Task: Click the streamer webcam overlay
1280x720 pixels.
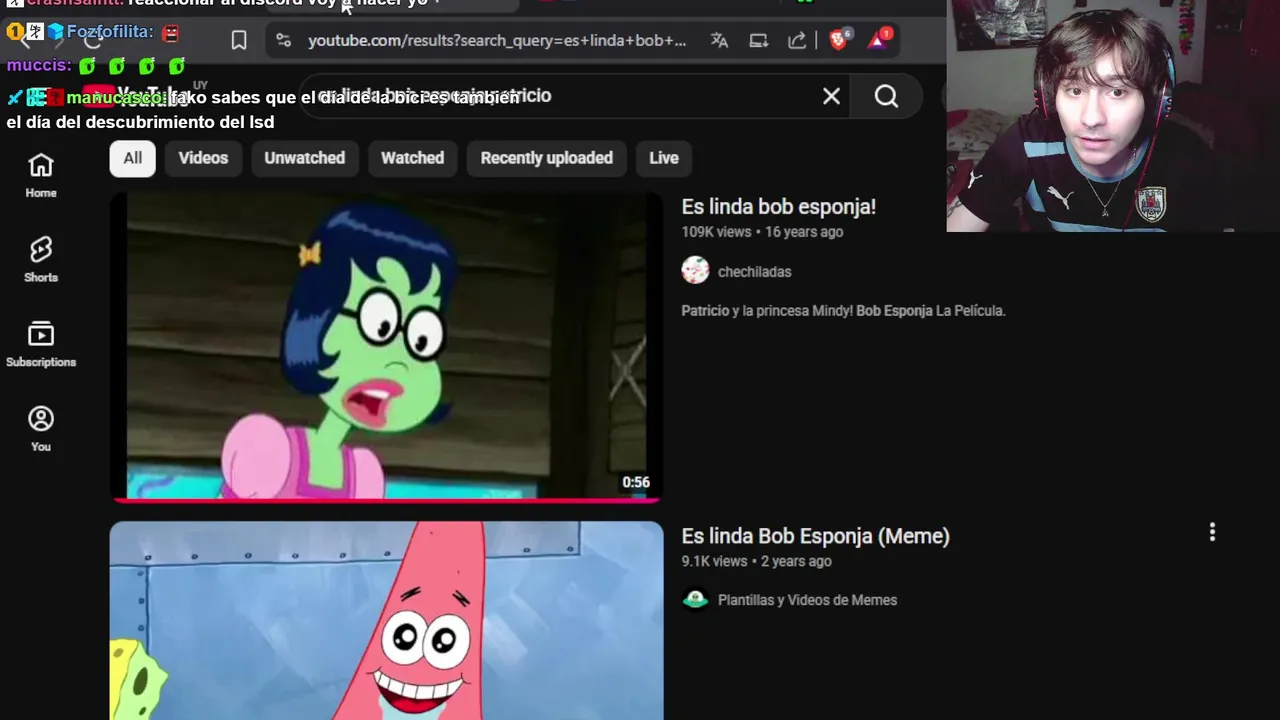Action: (1113, 116)
